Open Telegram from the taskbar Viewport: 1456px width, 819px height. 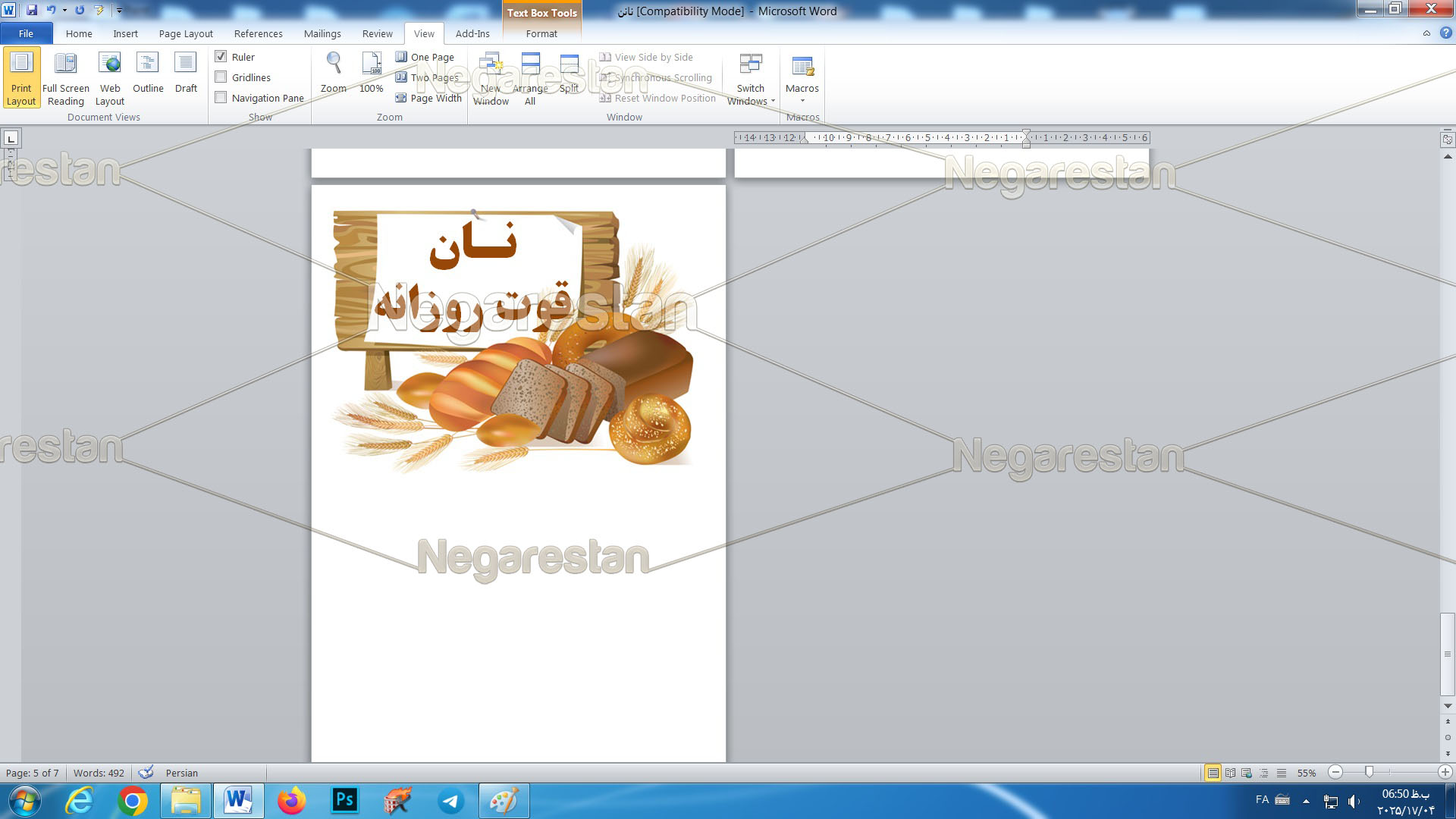tap(451, 801)
